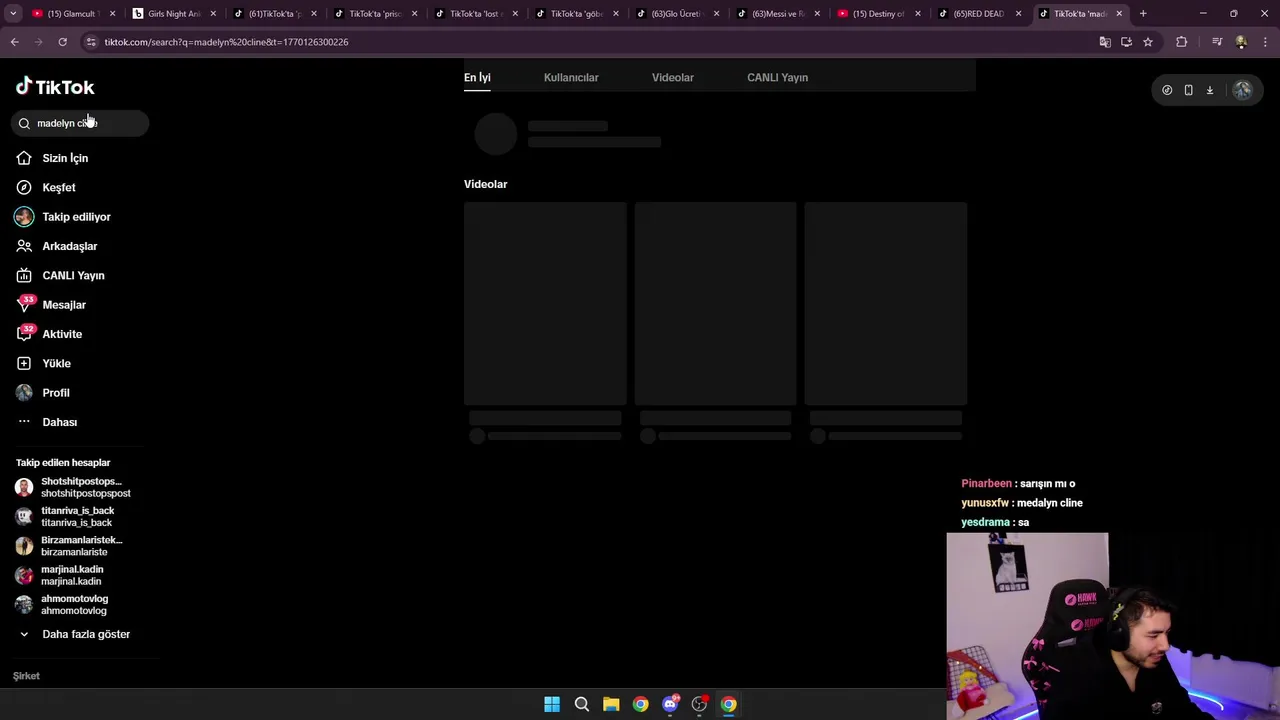
Task: Open titanriva_is_back followed account
Action: coord(65,516)
